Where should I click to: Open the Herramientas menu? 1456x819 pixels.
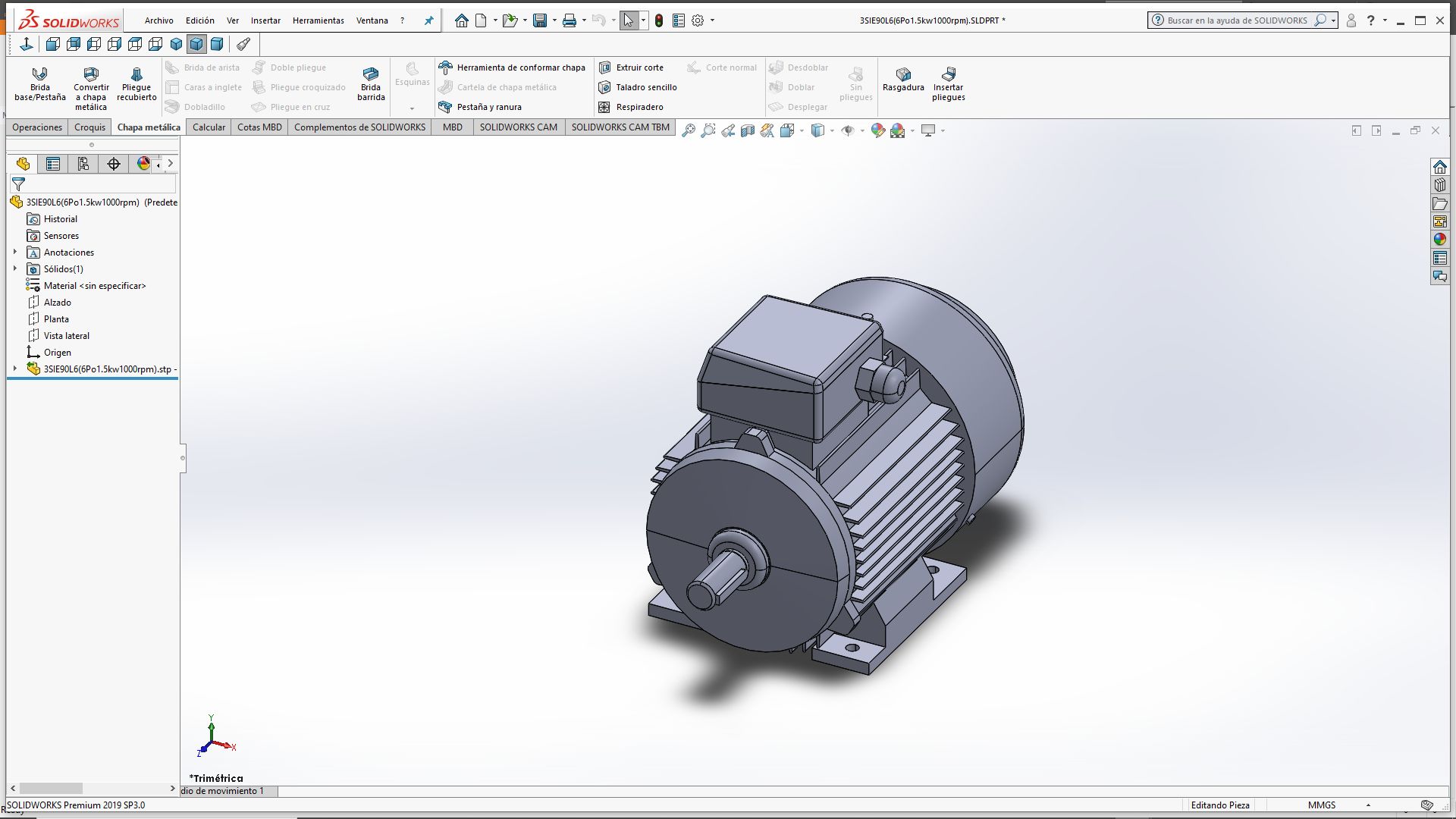(318, 20)
